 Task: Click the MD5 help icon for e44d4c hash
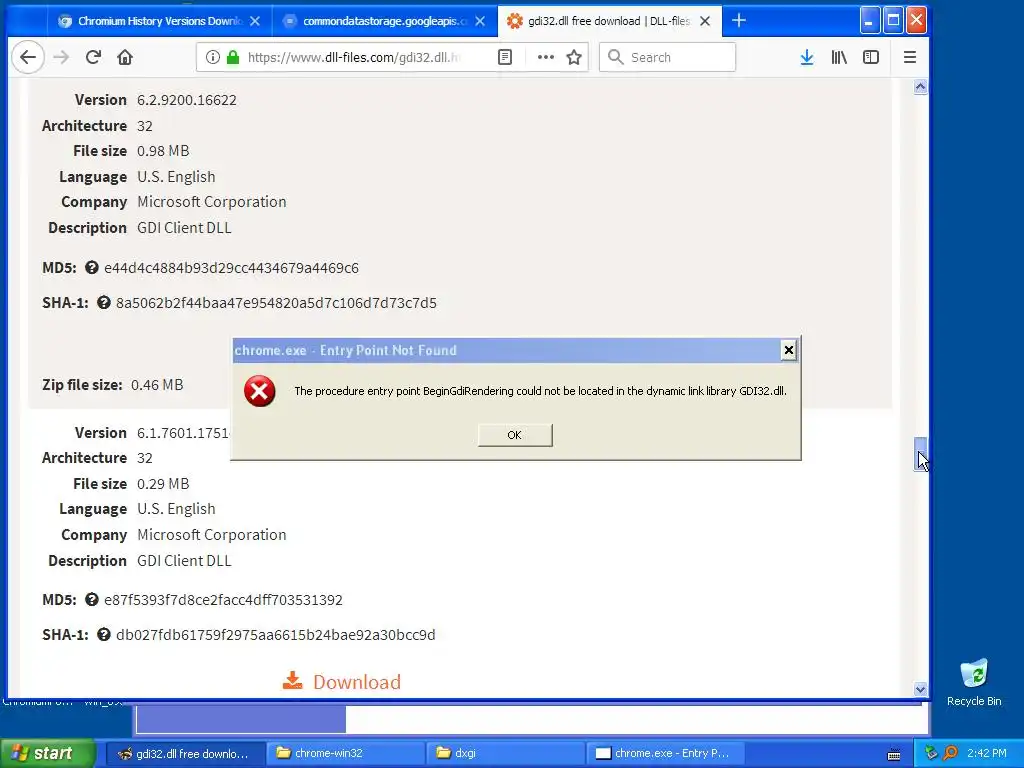click(92, 268)
